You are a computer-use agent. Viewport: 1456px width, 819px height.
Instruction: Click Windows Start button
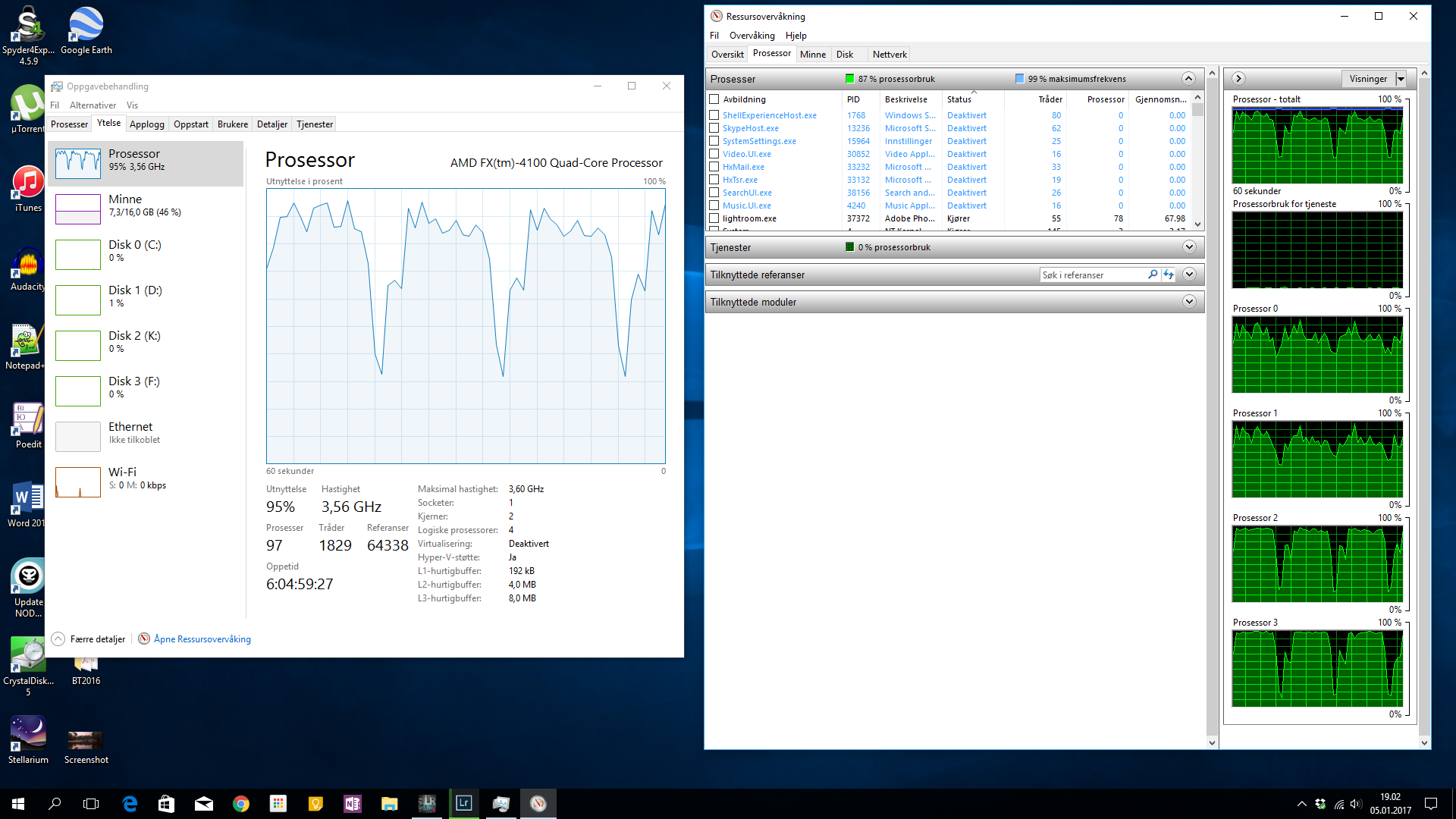coord(18,804)
